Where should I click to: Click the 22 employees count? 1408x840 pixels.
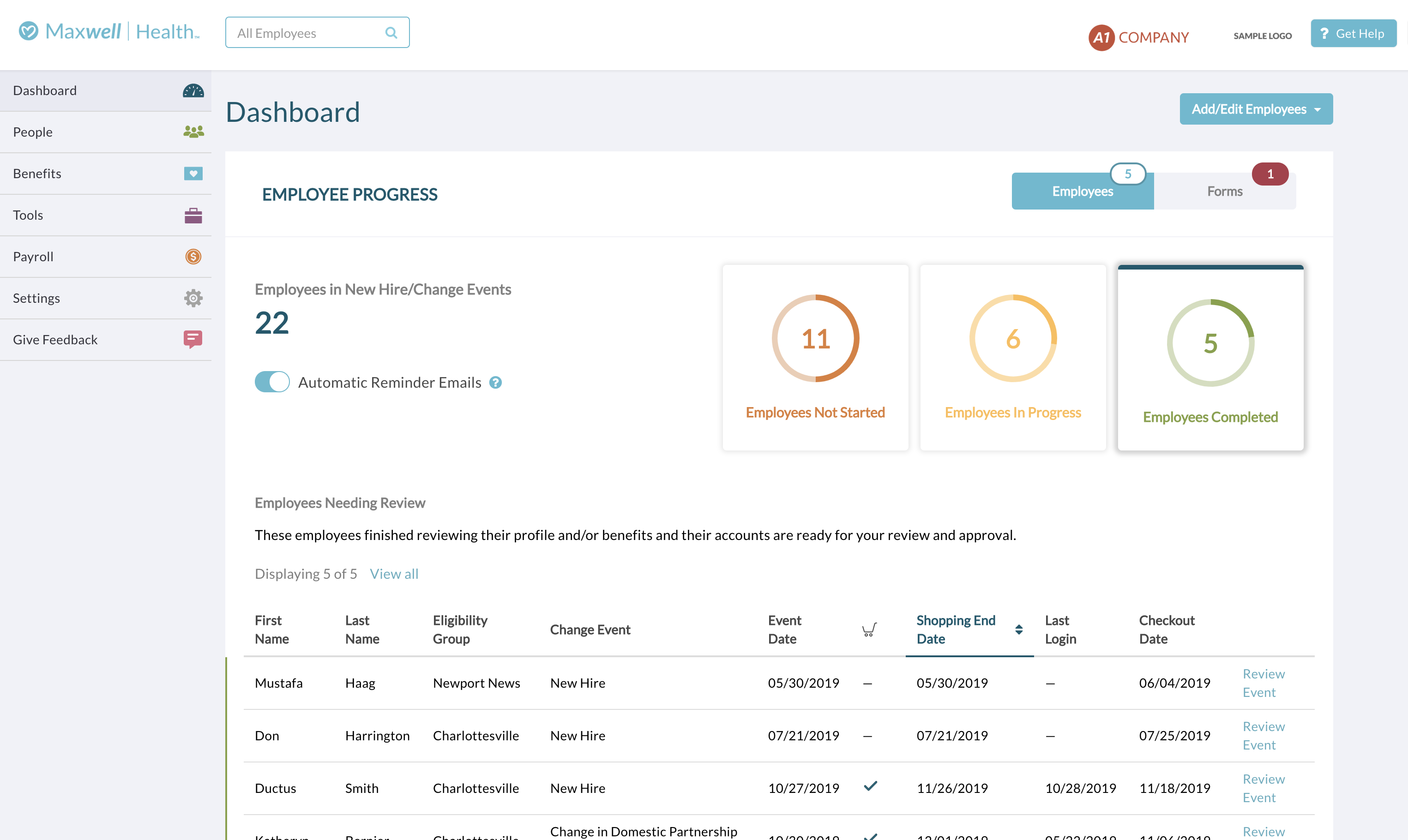[x=272, y=323]
